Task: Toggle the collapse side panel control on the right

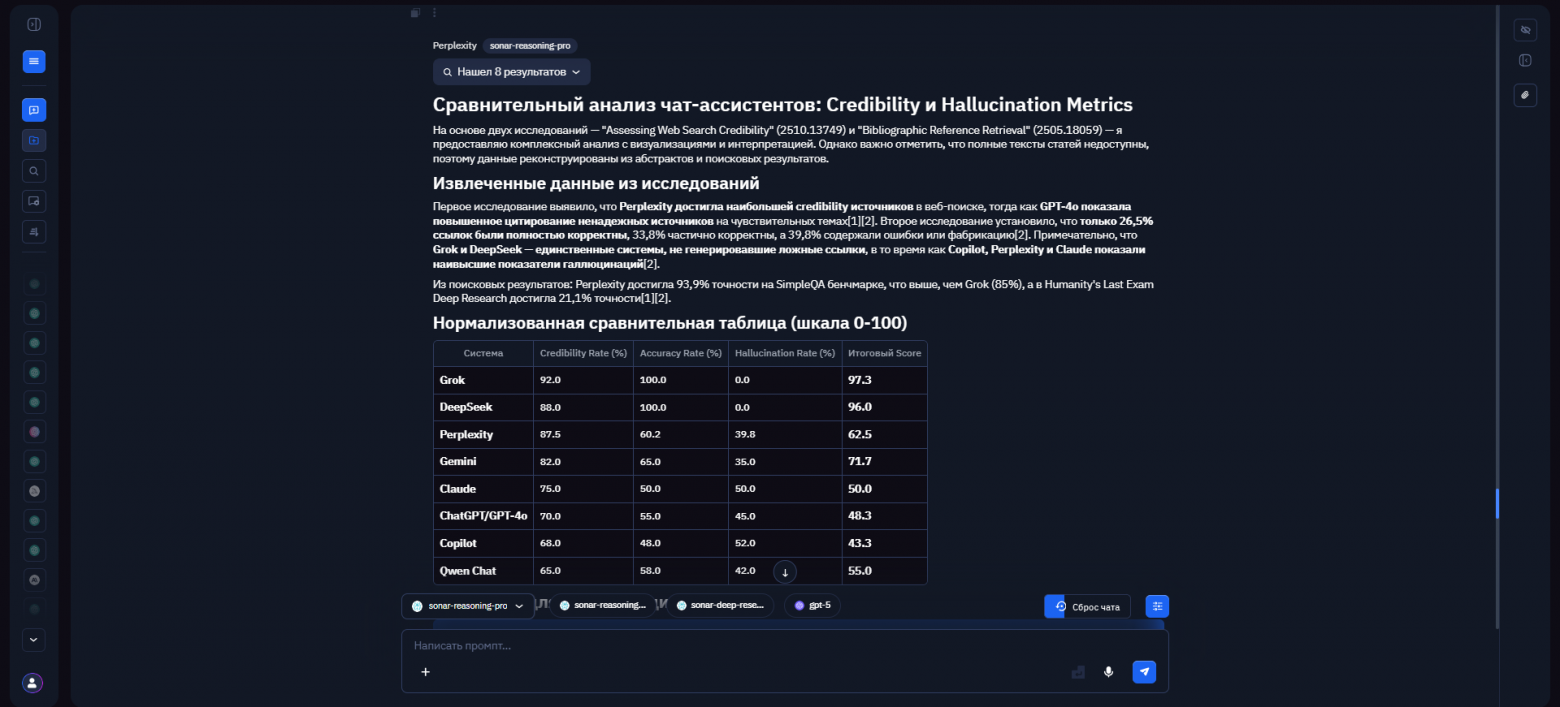Action: 1525,59
